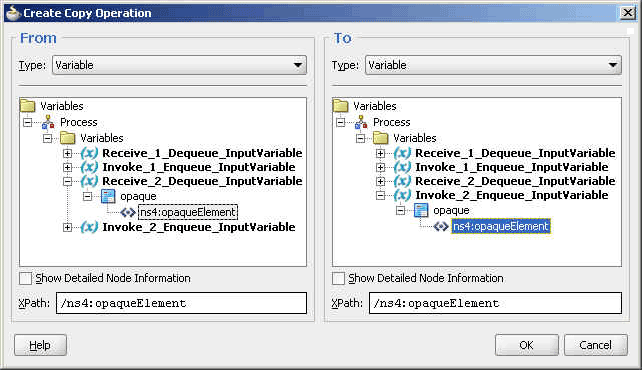Select Receive_1_Dequeue_InputVariable label in To tree
The height and width of the screenshot is (370, 642).
(515, 153)
